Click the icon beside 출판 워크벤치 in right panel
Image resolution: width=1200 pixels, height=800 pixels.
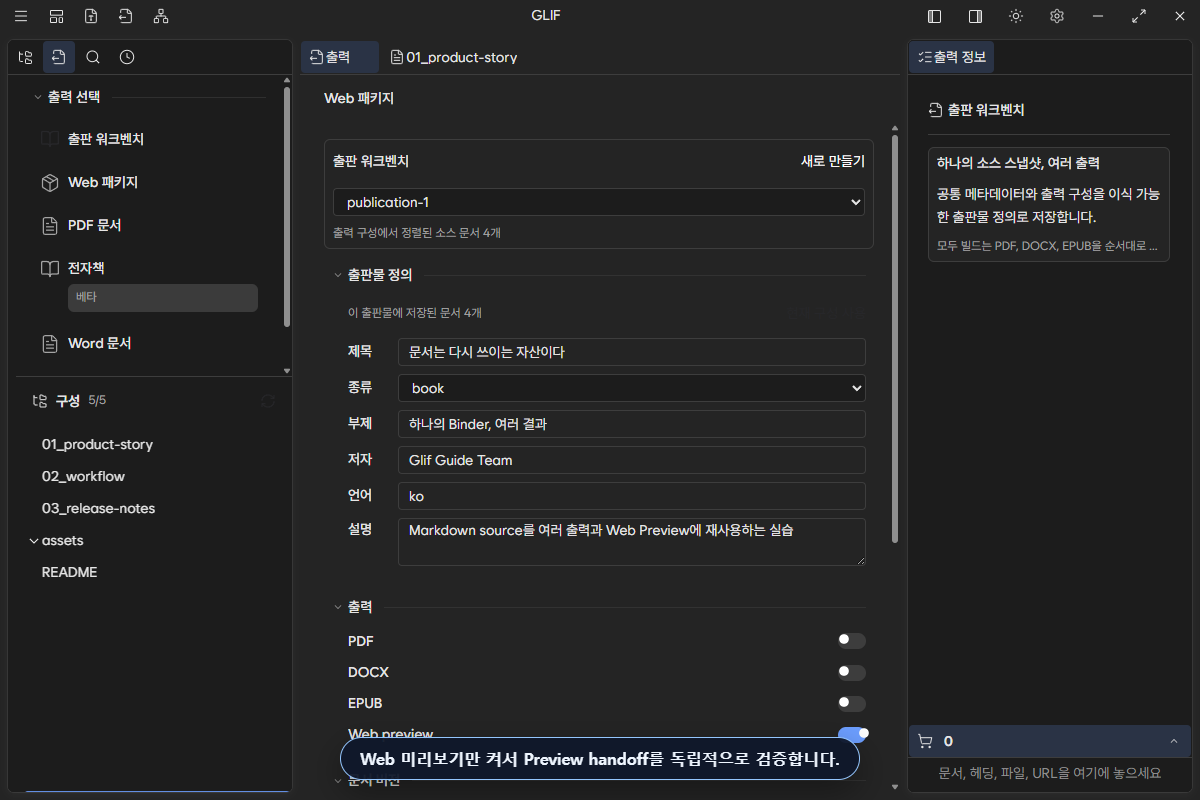click(935, 110)
